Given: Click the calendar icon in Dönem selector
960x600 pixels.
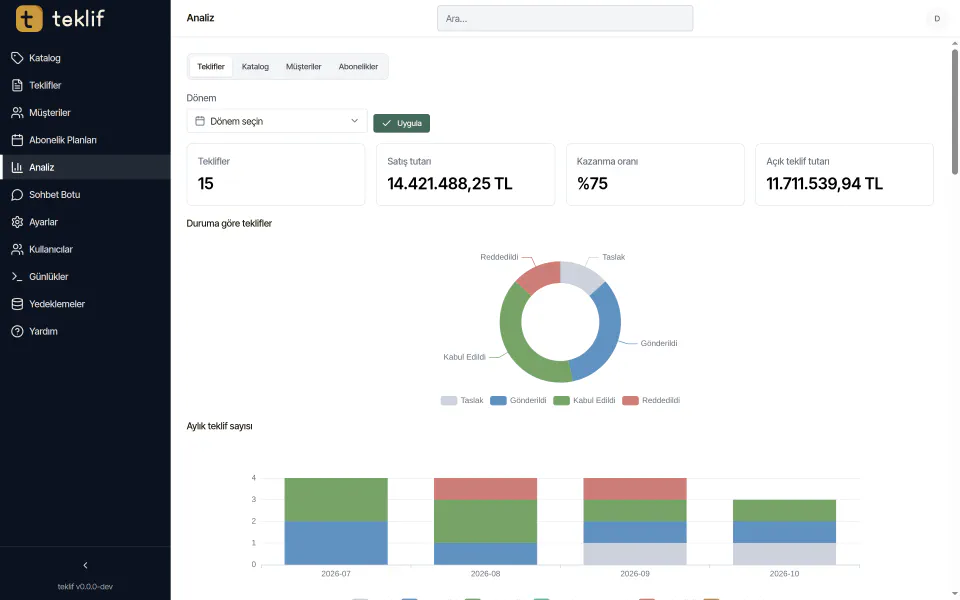Looking at the screenshot, I should (x=200, y=121).
